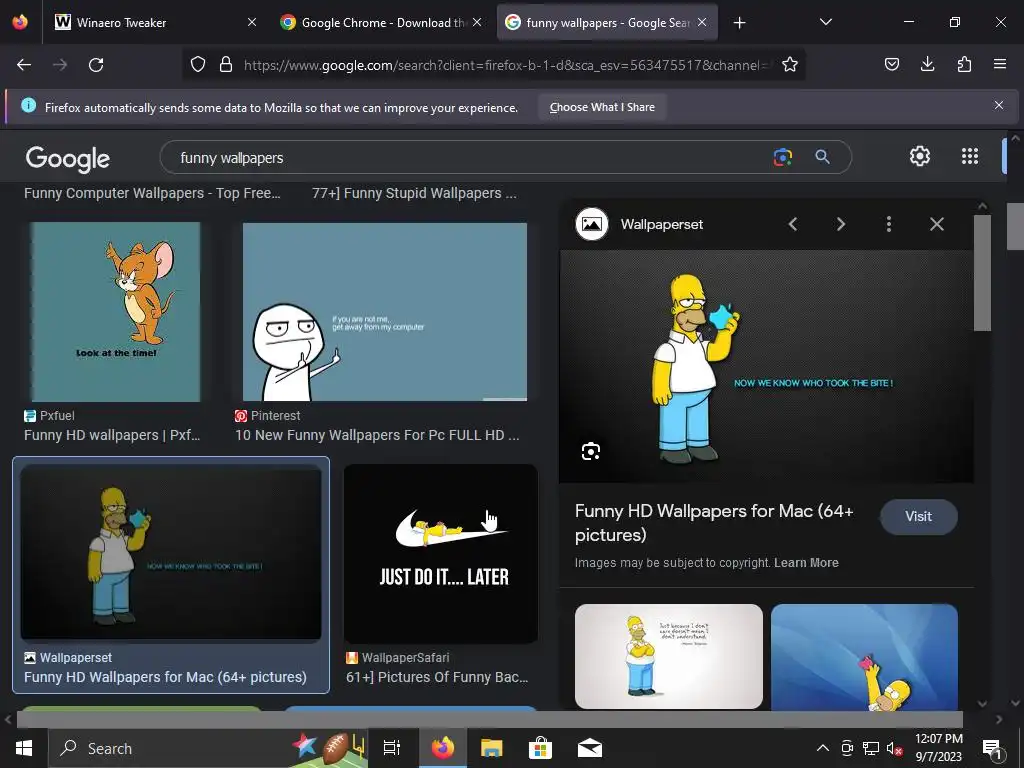Open 61+ Pictures Of Funny Backgrounds link
This screenshot has height=768, width=1024.
437,677
